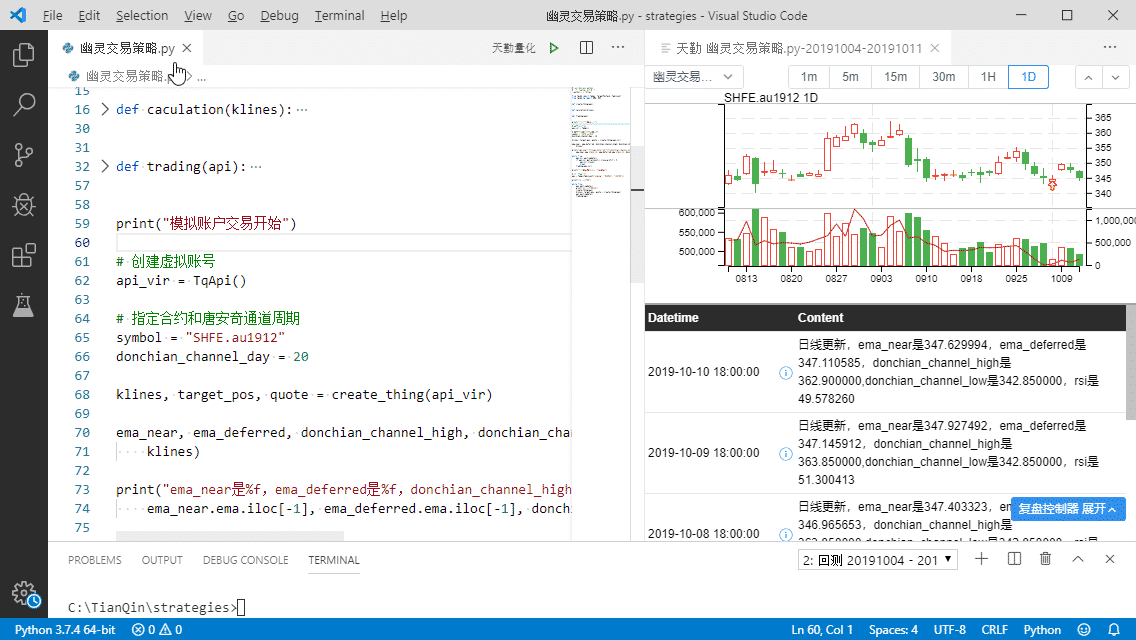Open the Edit menu
Image resolution: width=1136 pixels, height=640 pixels.
pos(89,15)
